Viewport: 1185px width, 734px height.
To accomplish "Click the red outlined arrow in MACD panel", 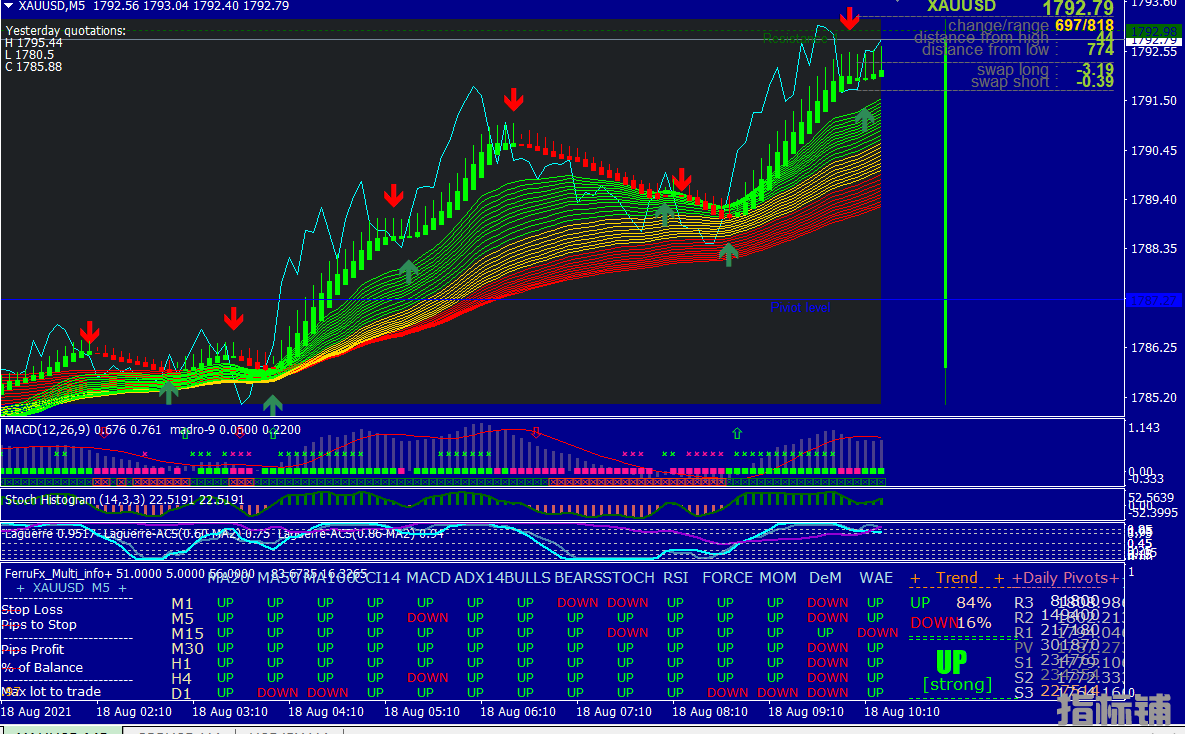I will pyautogui.click(x=536, y=432).
